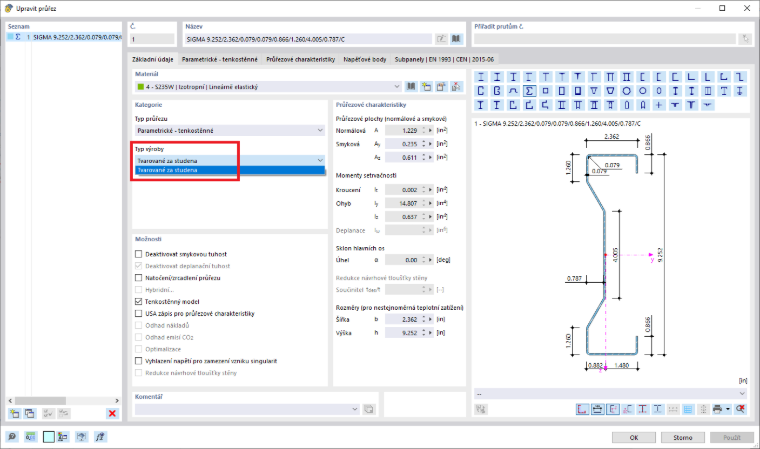Open Šířka b value arrow menu
The width and height of the screenshot is (760, 449).
(430, 320)
